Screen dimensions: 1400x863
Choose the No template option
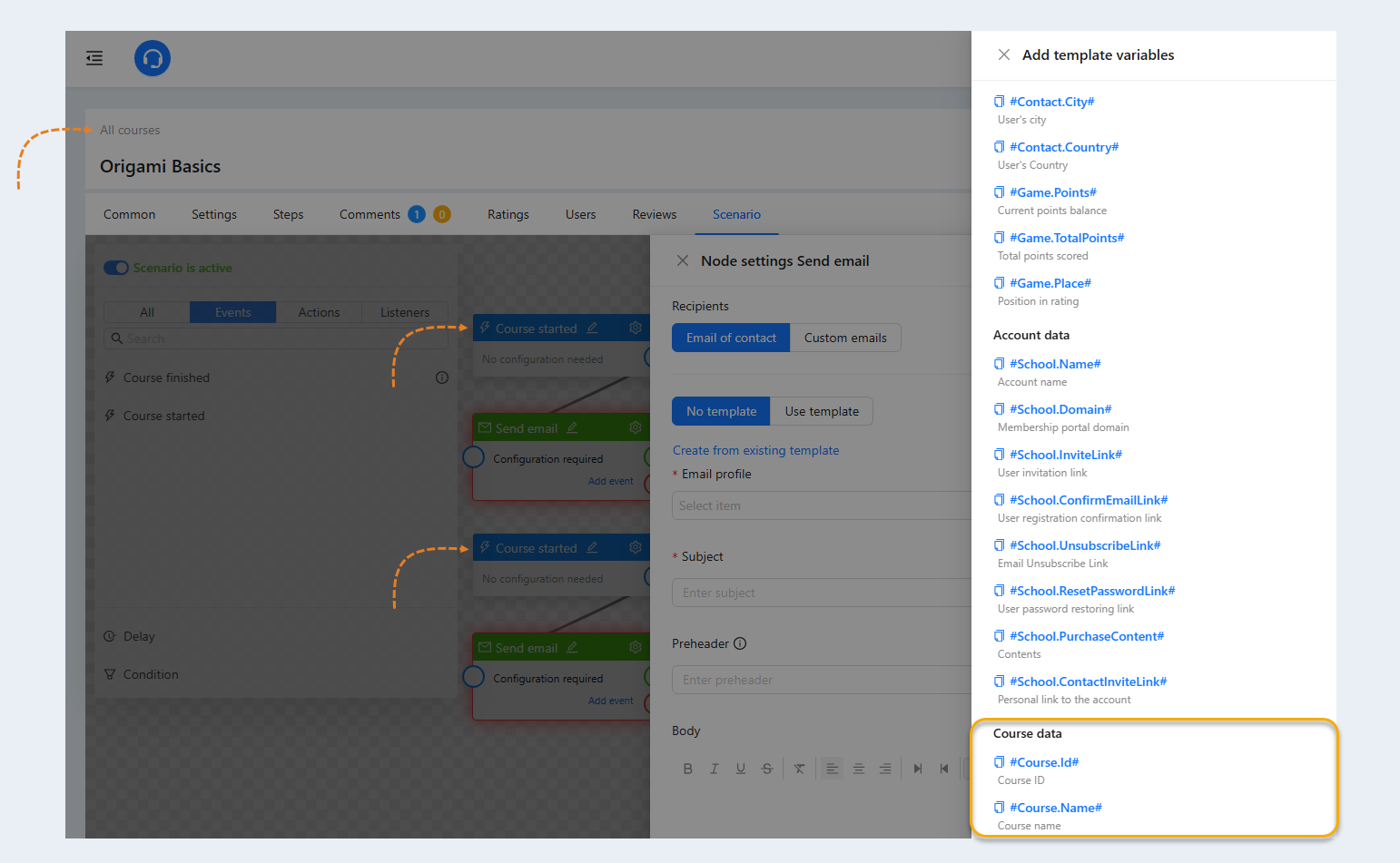click(x=721, y=411)
